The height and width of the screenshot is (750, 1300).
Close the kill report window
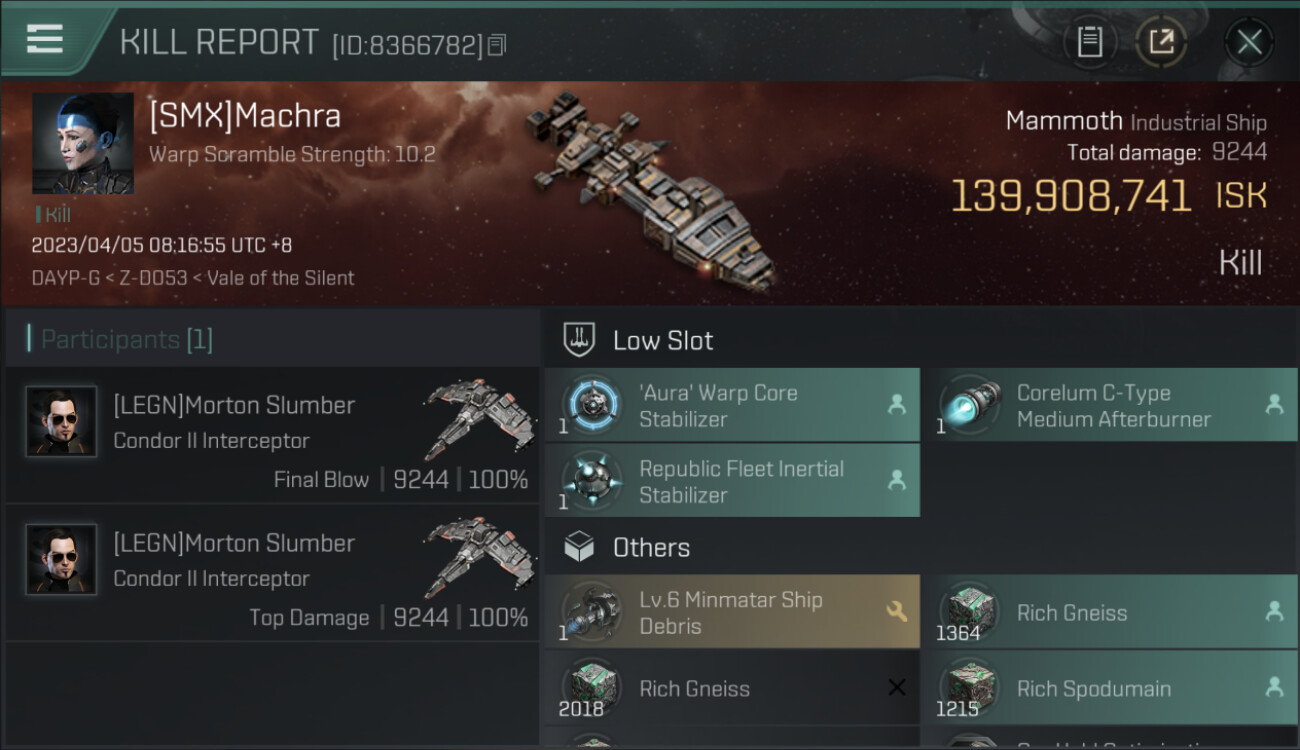tap(1249, 42)
